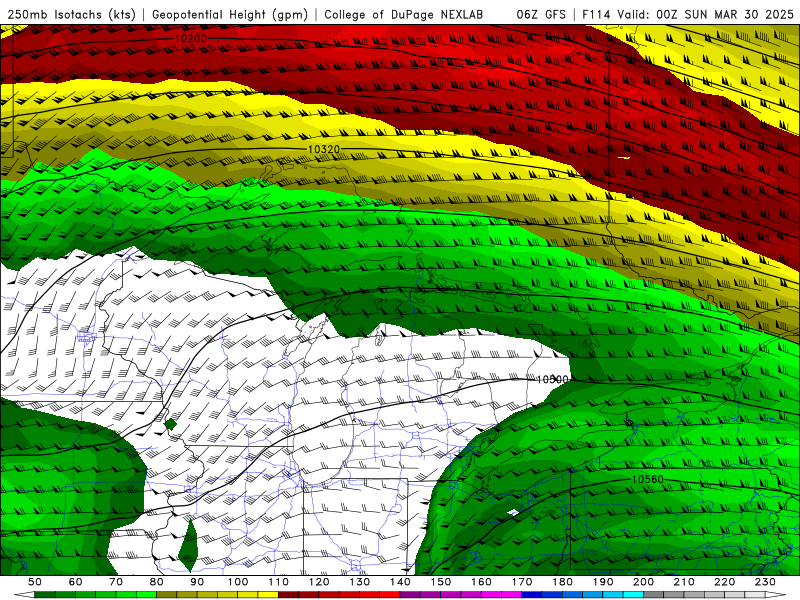Click the 200 kt value on color scale

pyautogui.click(x=644, y=582)
